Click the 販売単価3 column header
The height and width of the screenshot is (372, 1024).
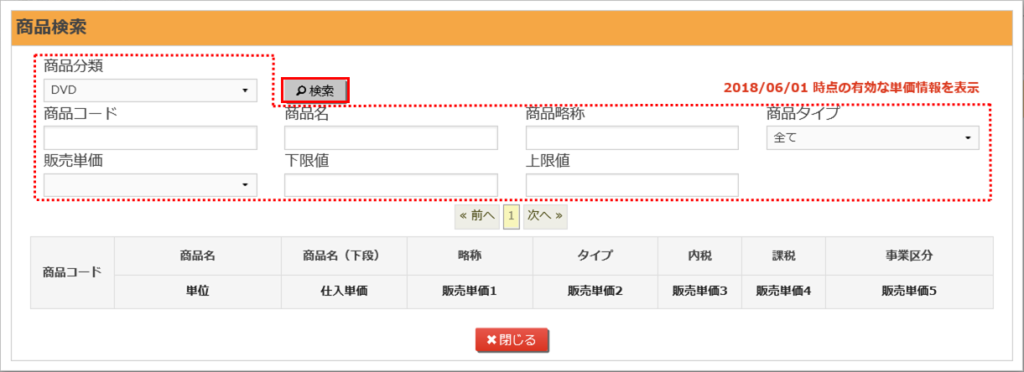coord(700,292)
